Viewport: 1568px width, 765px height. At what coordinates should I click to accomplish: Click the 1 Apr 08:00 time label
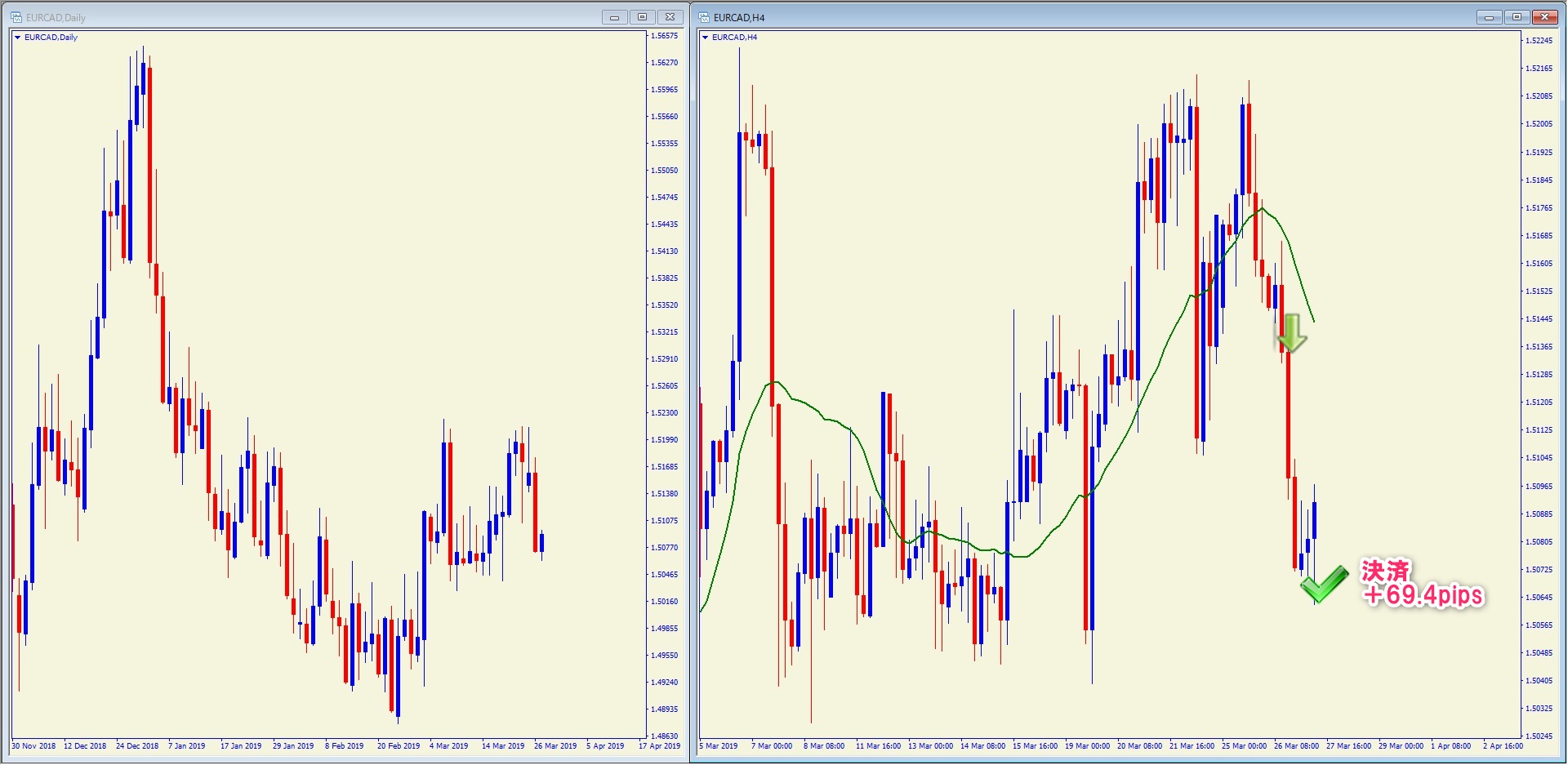[1450, 746]
